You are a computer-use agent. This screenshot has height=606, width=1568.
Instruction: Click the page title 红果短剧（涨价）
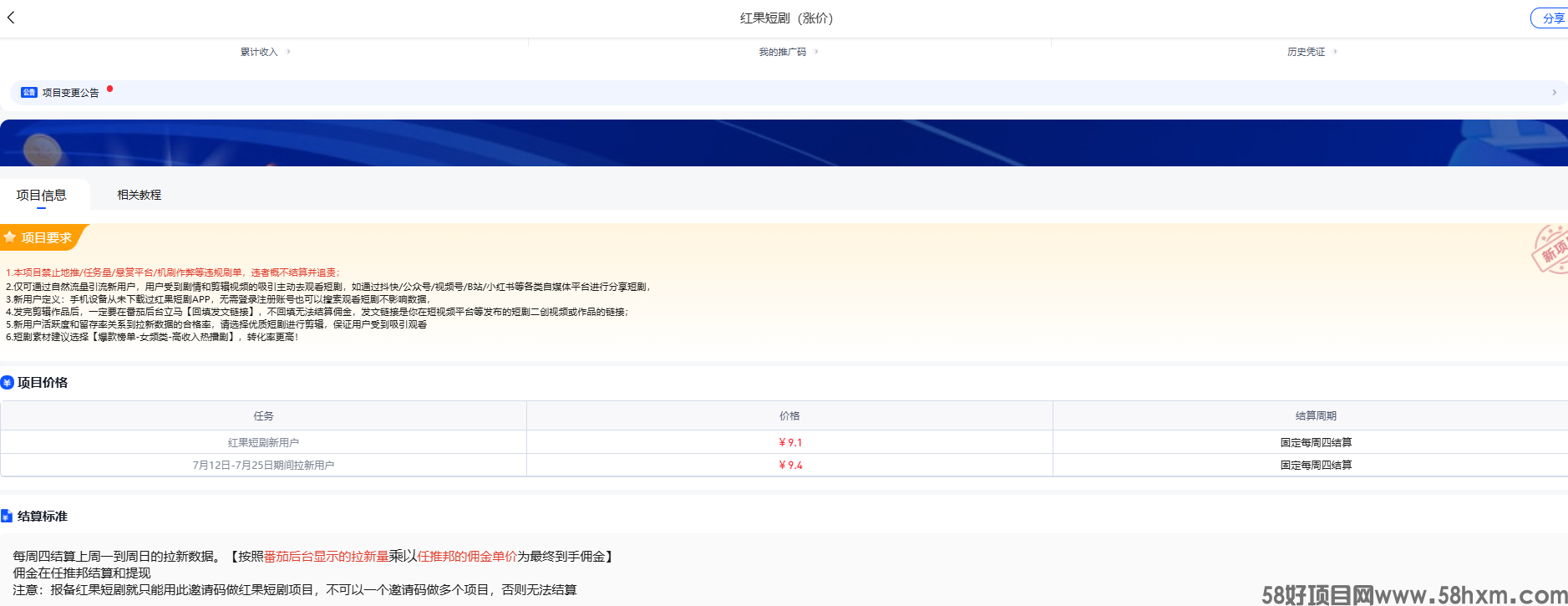(786, 18)
